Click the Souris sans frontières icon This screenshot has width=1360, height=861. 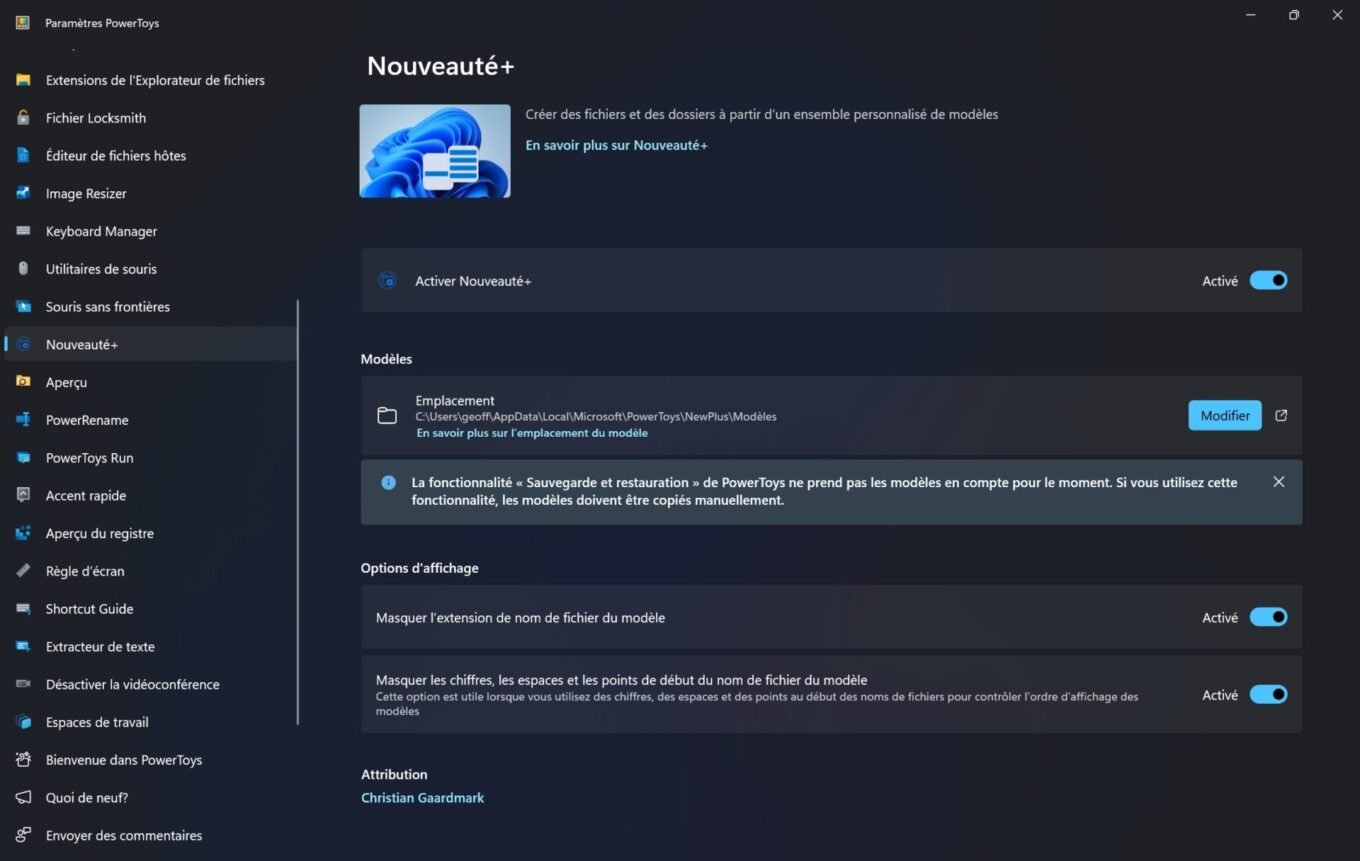(23, 307)
